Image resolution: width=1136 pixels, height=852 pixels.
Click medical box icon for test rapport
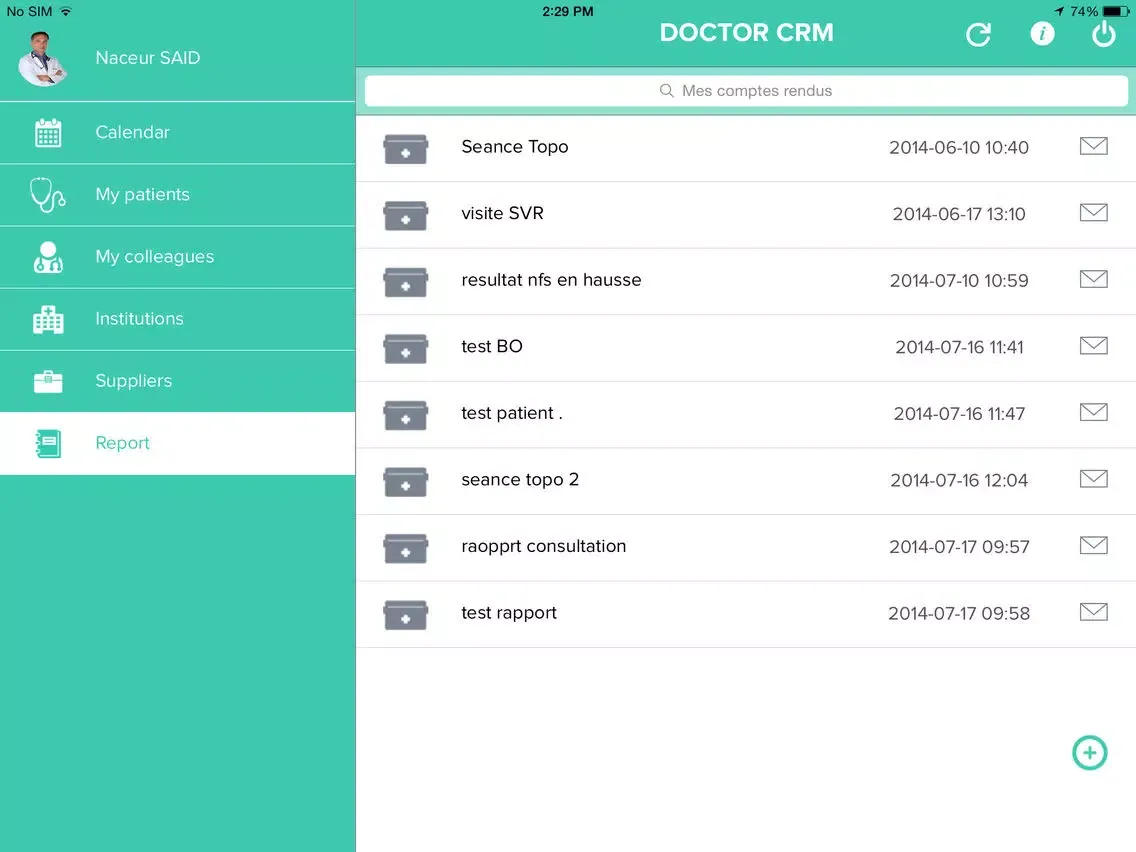point(405,616)
